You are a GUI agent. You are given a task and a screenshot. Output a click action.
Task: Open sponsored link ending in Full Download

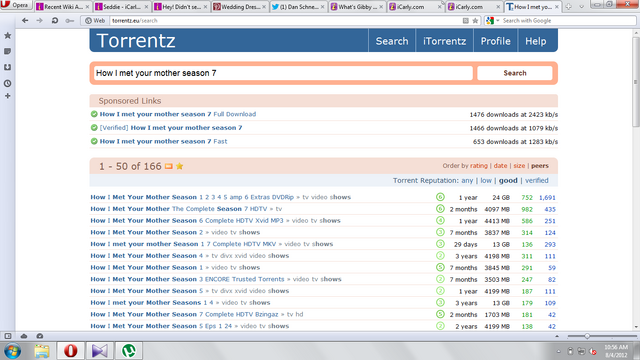(x=178, y=114)
